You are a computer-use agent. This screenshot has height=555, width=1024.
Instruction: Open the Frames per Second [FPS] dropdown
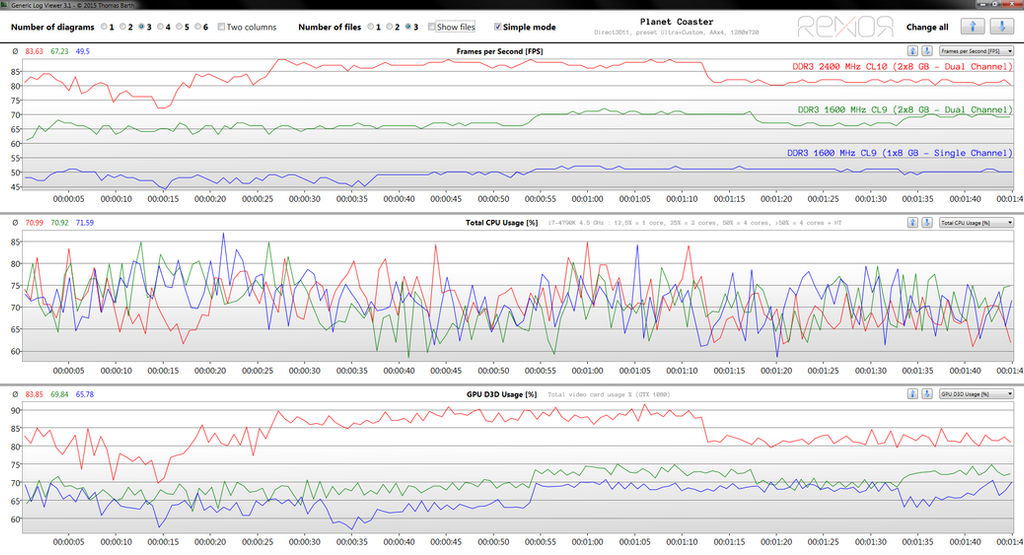[976, 51]
